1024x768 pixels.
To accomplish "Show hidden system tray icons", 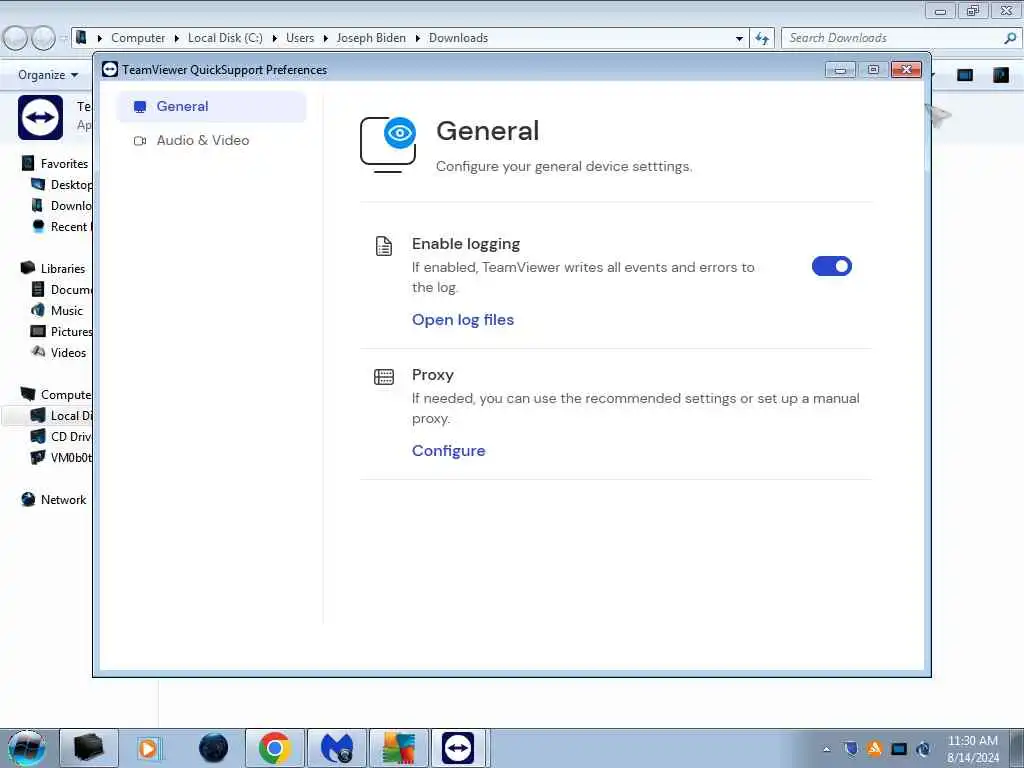I will pyautogui.click(x=826, y=749).
